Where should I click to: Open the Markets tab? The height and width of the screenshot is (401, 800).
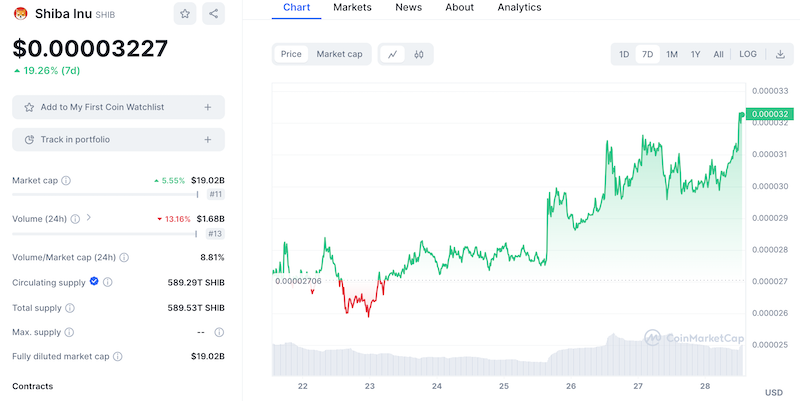[x=352, y=8]
